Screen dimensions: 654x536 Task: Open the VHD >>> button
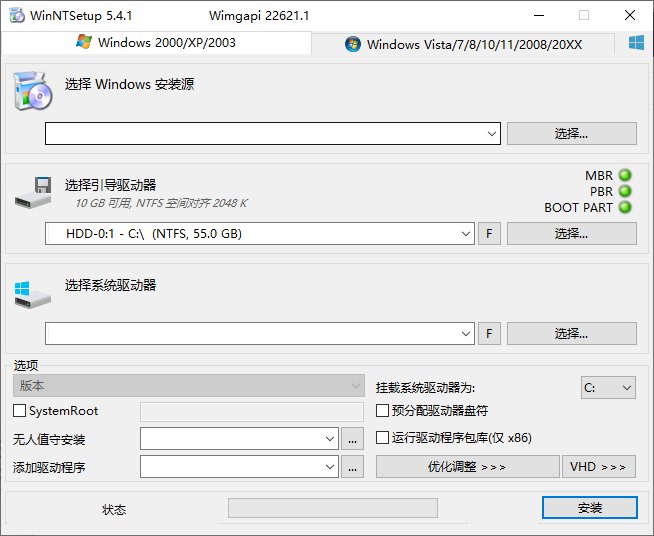[x=599, y=466]
